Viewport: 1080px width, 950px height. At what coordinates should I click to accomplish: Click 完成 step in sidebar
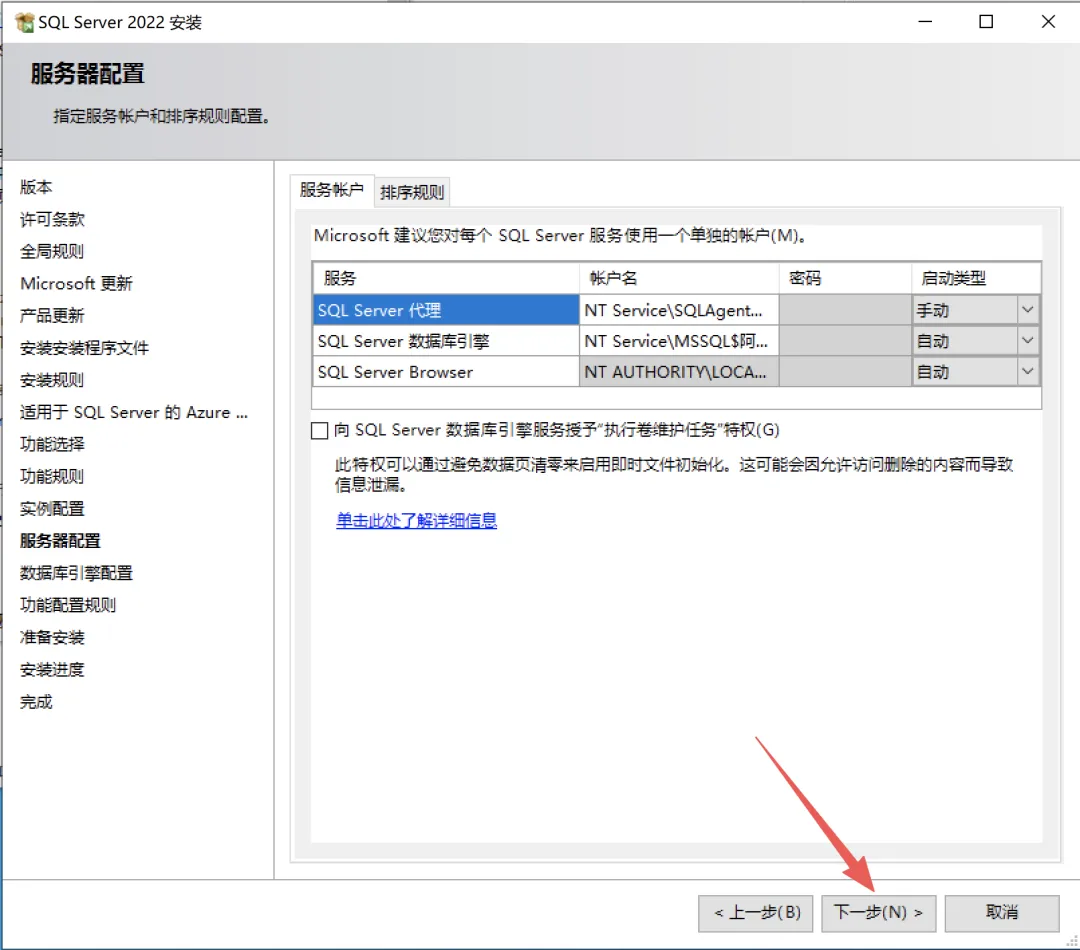click(36, 701)
